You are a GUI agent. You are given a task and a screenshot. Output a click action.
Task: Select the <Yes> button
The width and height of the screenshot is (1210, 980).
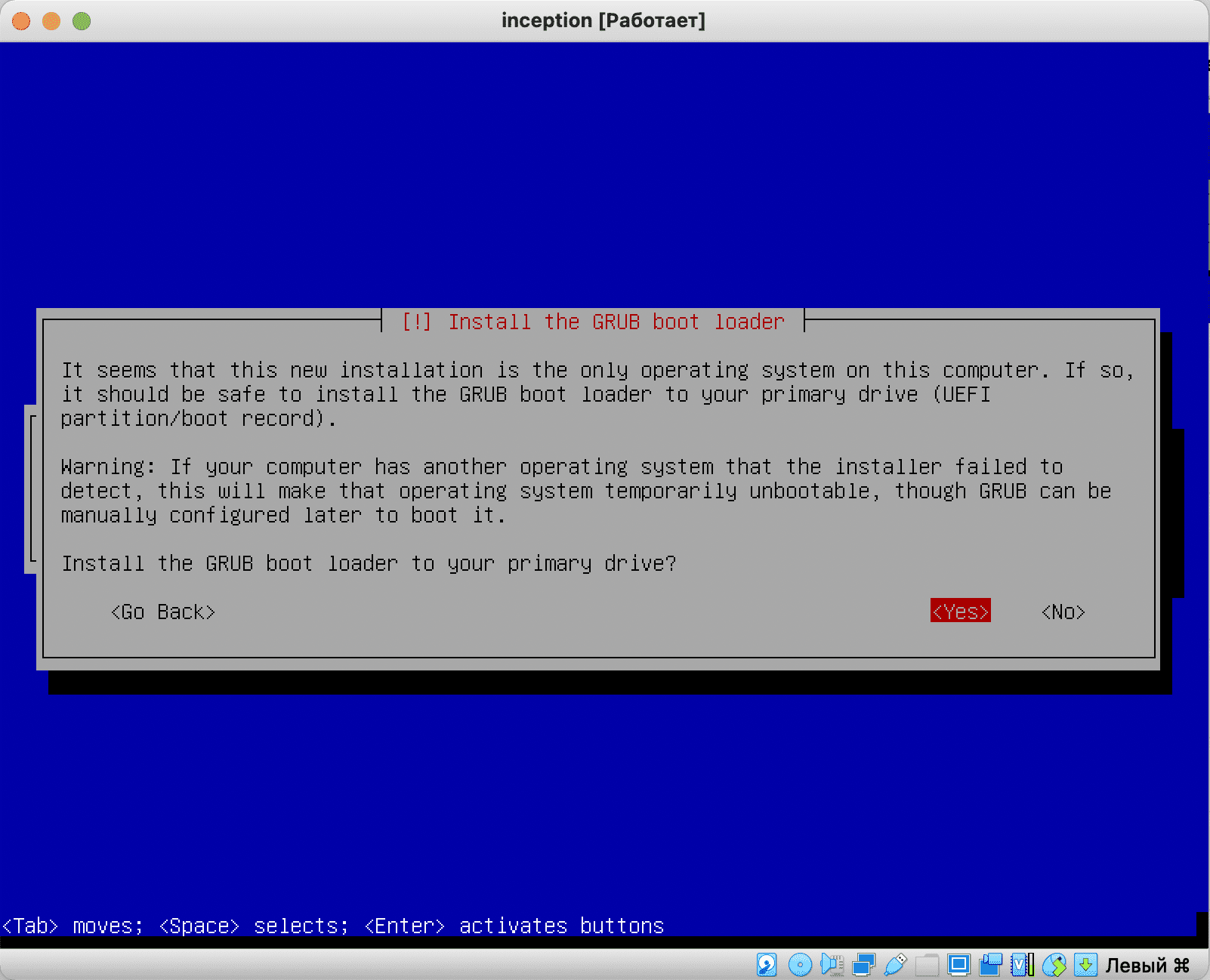click(960, 611)
